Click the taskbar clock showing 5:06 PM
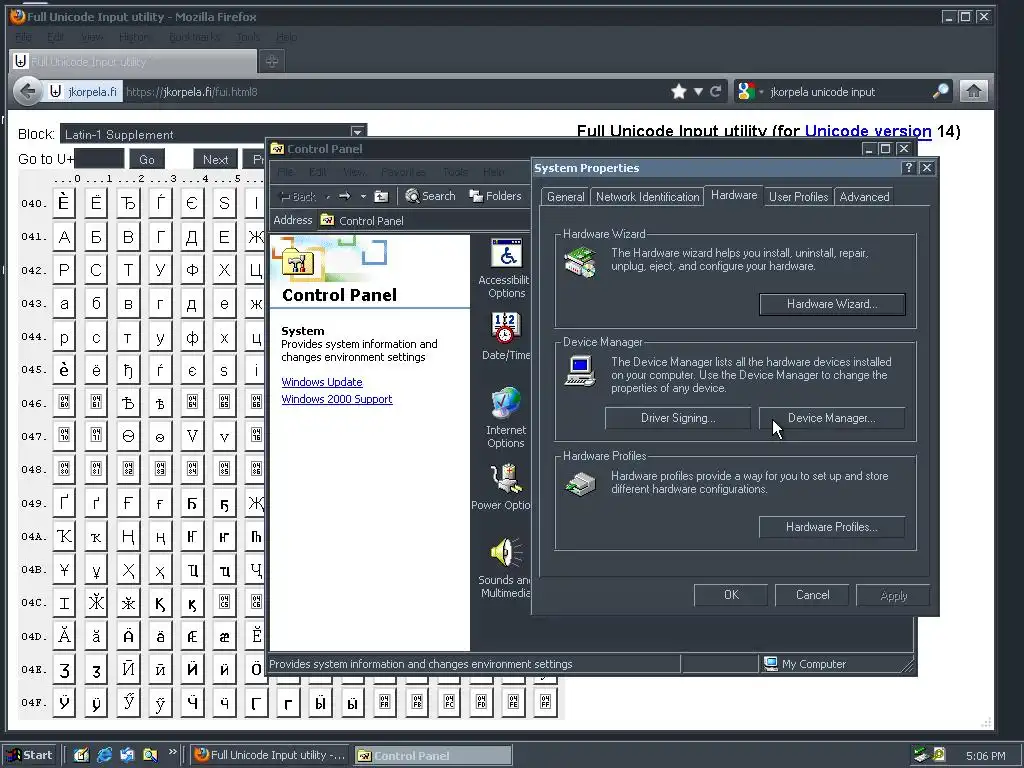 tap(985, 756)
